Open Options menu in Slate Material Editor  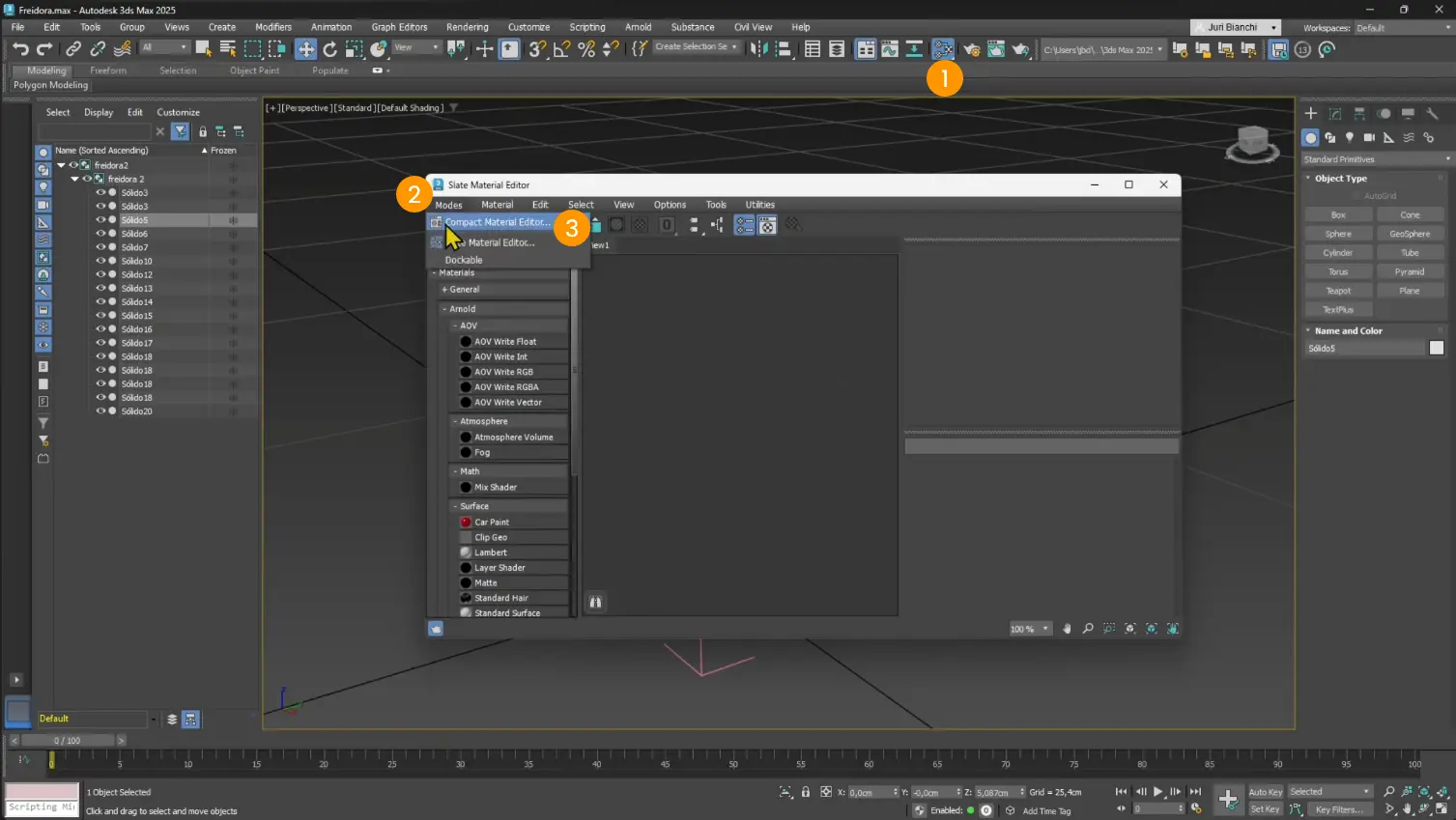coord(670,205)
